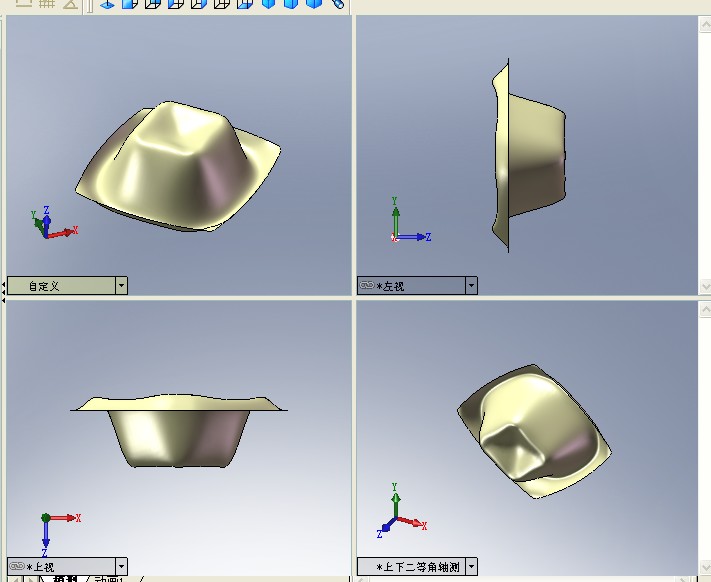Click the coordinate triad in the *左视 viewport
This screenshot has height=582, width=711.
pyautogui.click(x=410, y=220)
